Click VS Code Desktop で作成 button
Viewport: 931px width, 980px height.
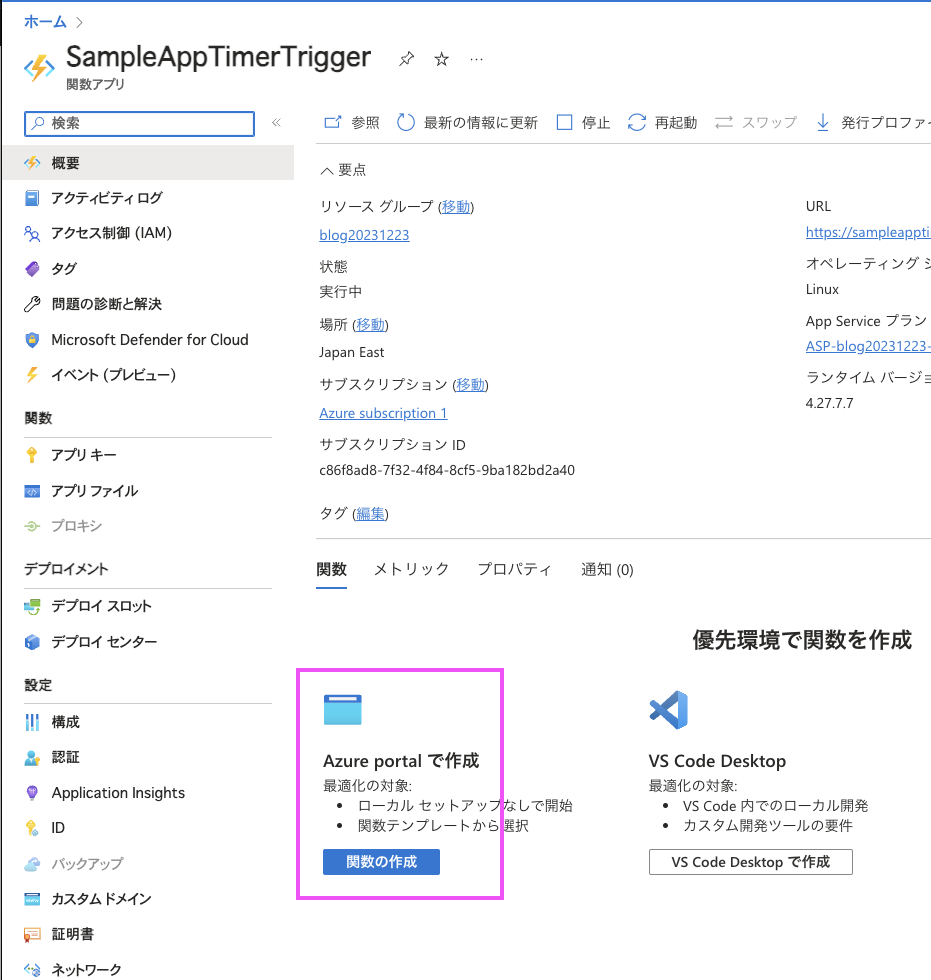750,862
